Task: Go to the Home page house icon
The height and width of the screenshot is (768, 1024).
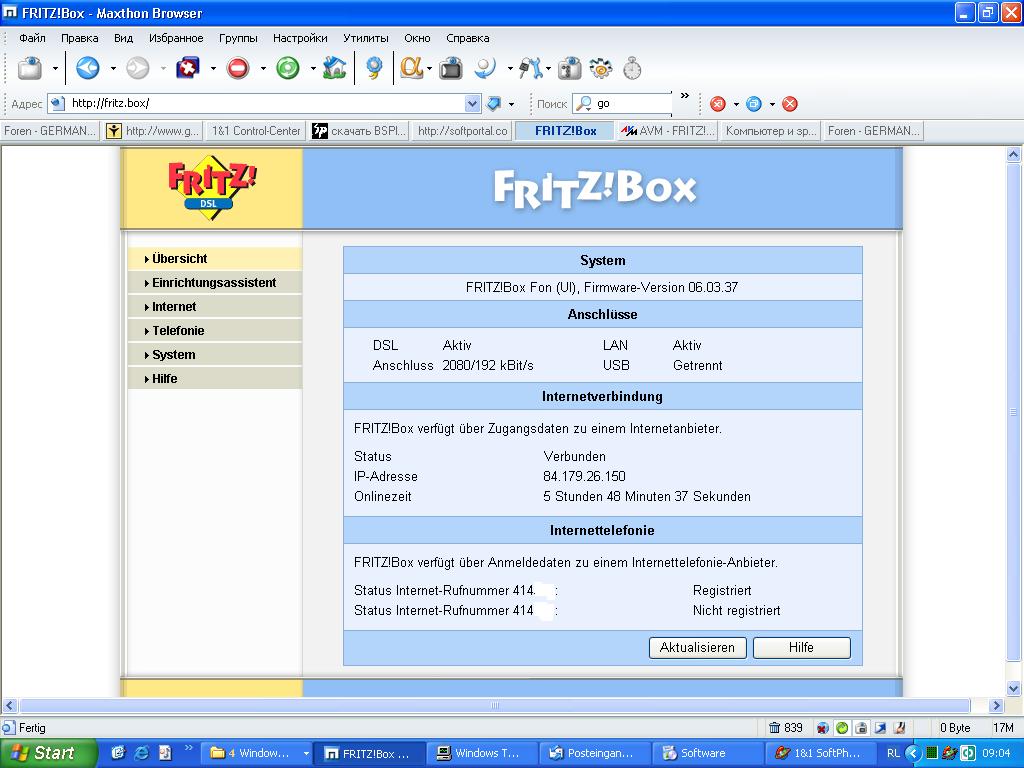Action: click(334, 68)
